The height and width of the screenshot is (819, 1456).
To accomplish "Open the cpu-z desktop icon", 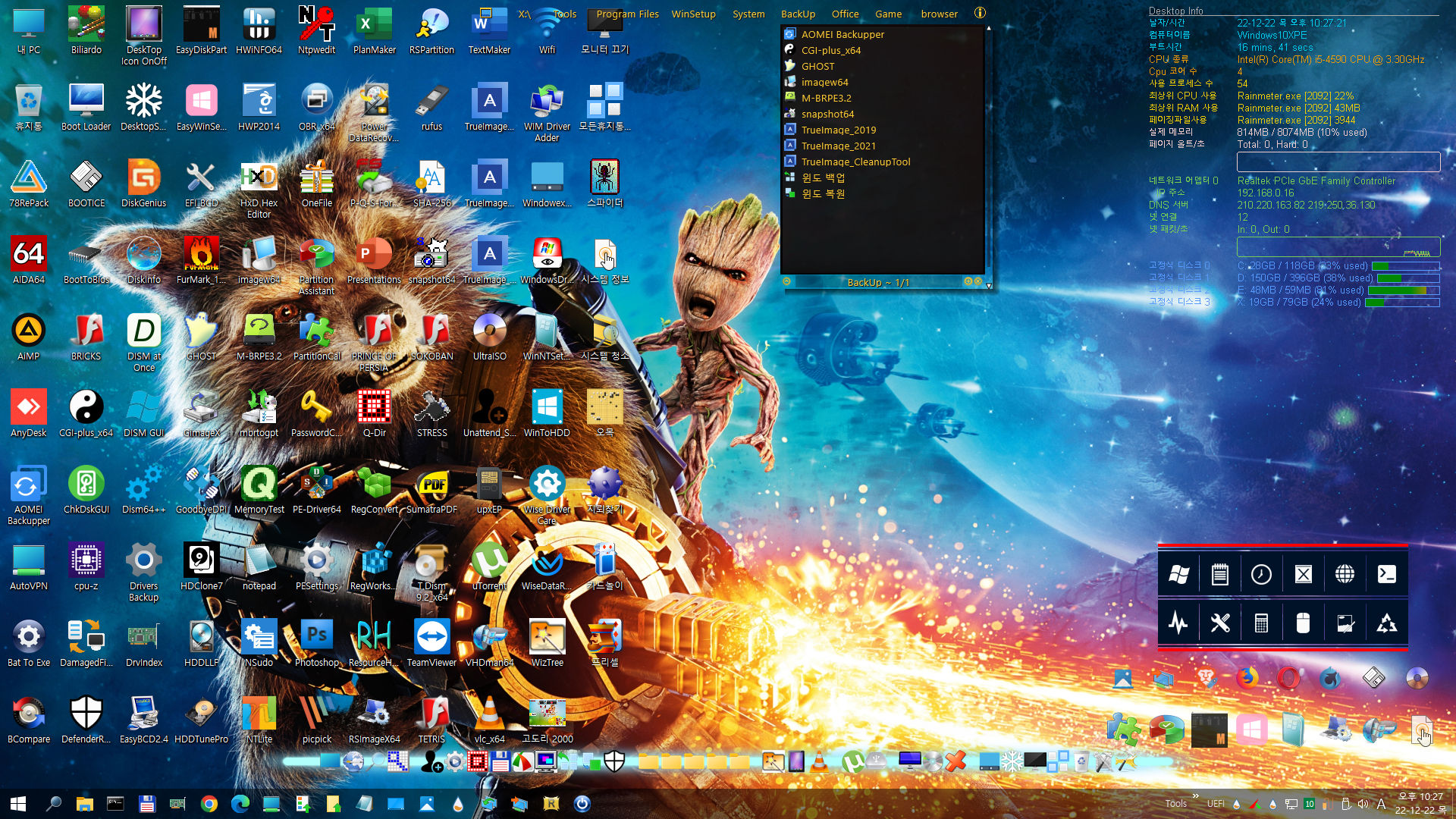I will click(86, 566).
